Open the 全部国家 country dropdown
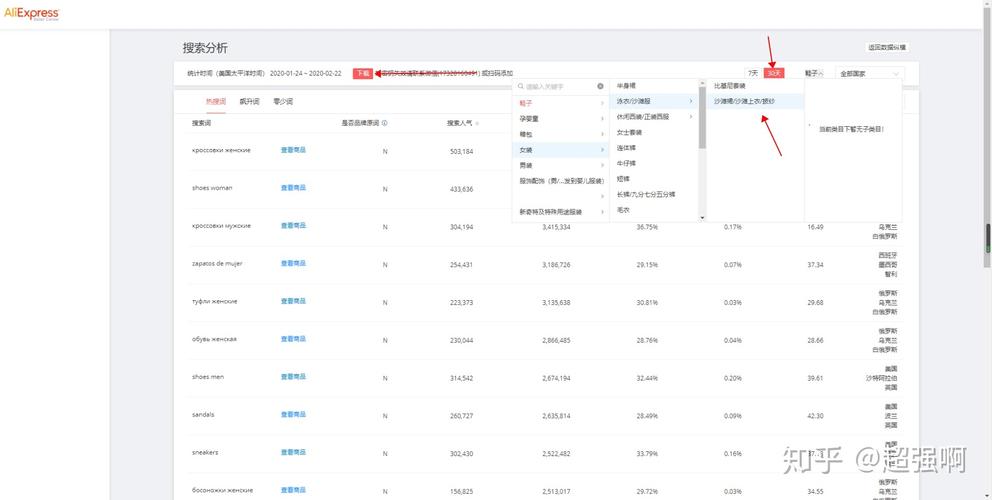Screen dimensions: 992x500 (x=870, y=73)
